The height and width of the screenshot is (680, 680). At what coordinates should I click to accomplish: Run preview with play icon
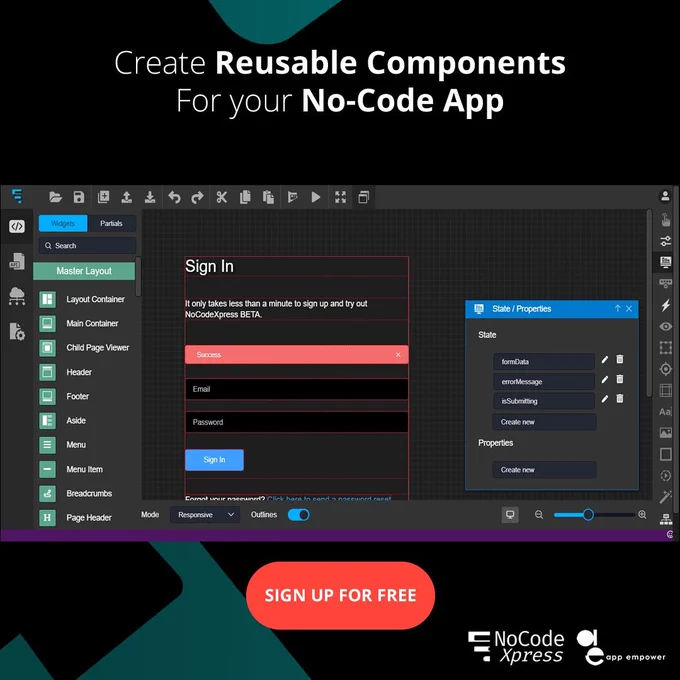(316, 197)
